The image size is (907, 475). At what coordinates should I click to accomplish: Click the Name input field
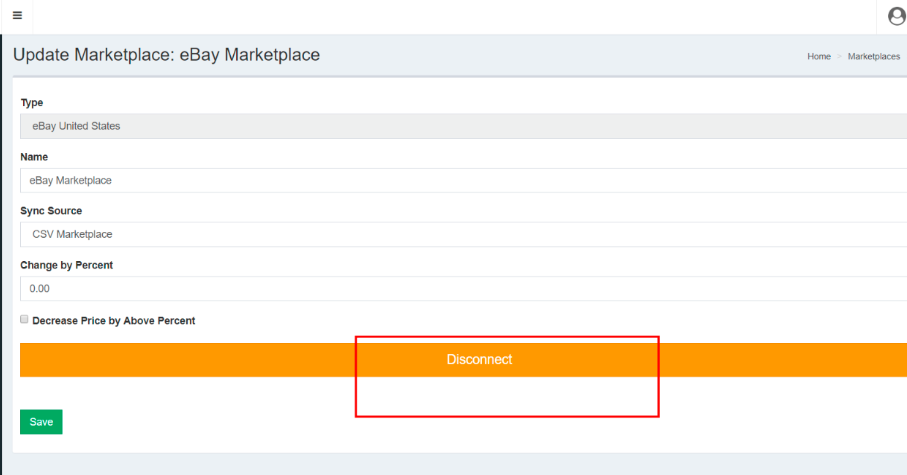[x=463, y=181]
